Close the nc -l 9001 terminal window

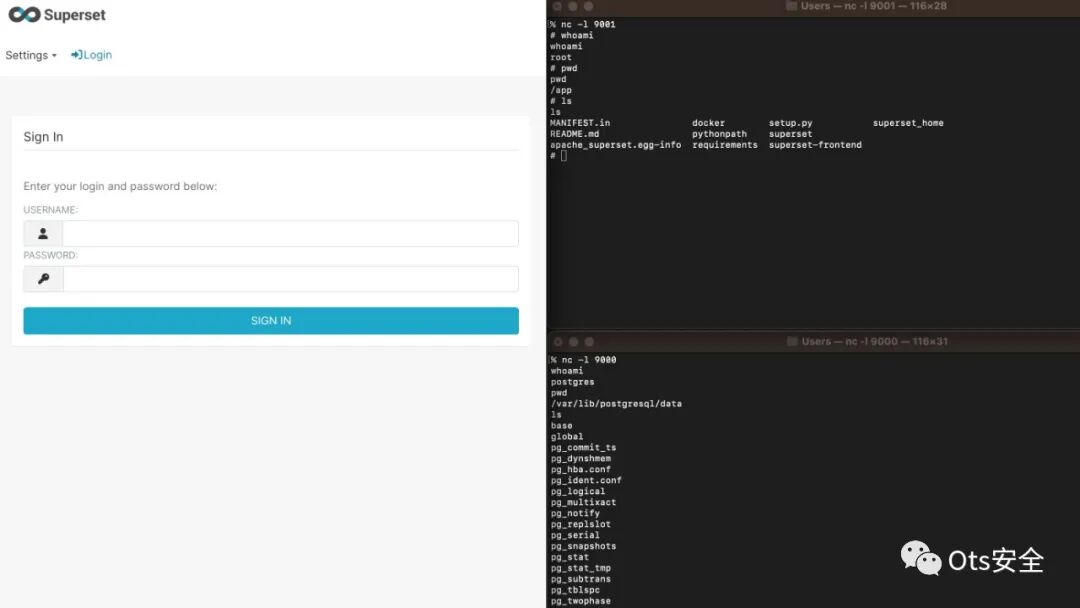tap(557, 6)
